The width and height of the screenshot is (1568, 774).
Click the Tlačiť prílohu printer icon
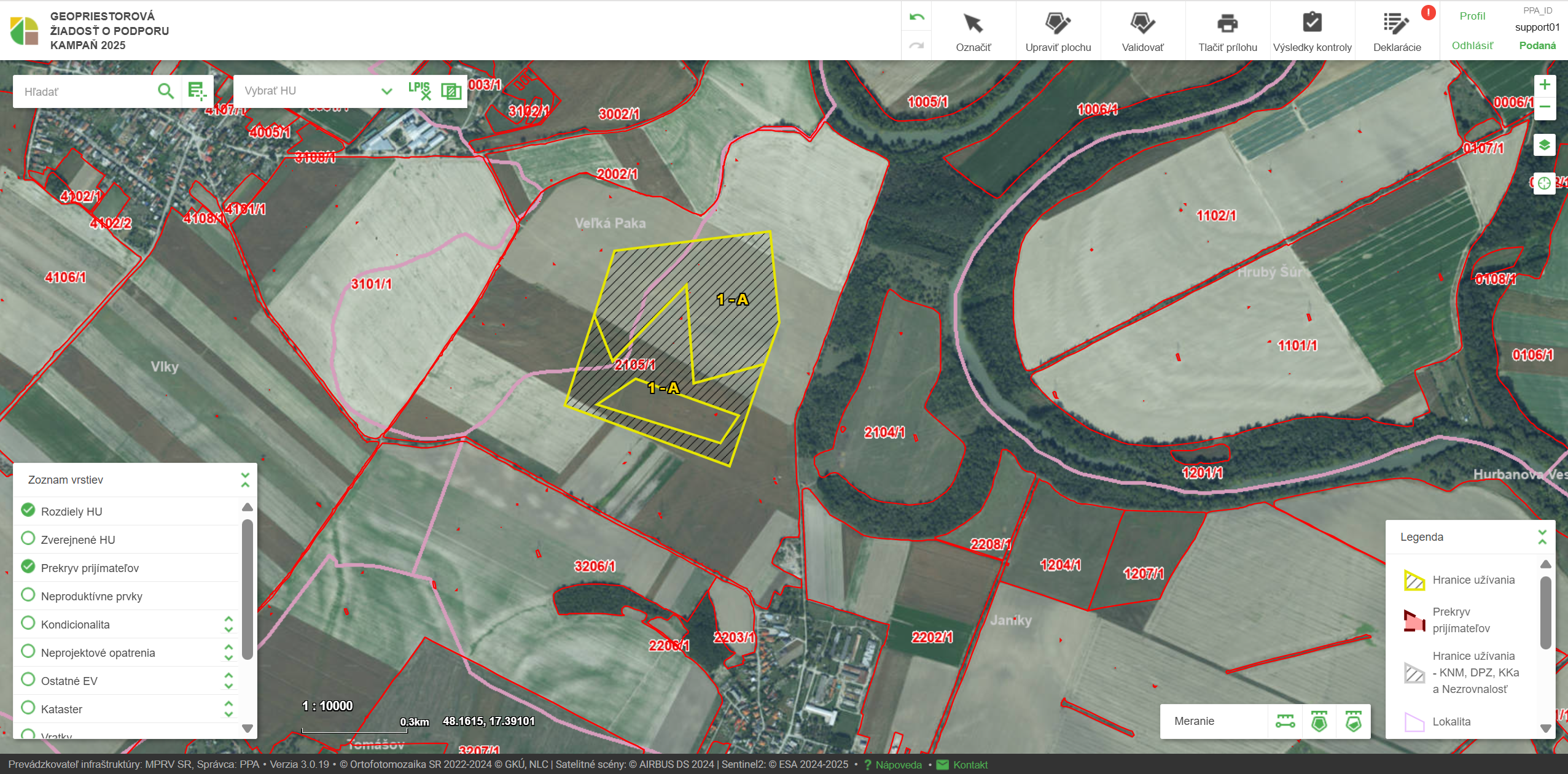coord(1227,25)
